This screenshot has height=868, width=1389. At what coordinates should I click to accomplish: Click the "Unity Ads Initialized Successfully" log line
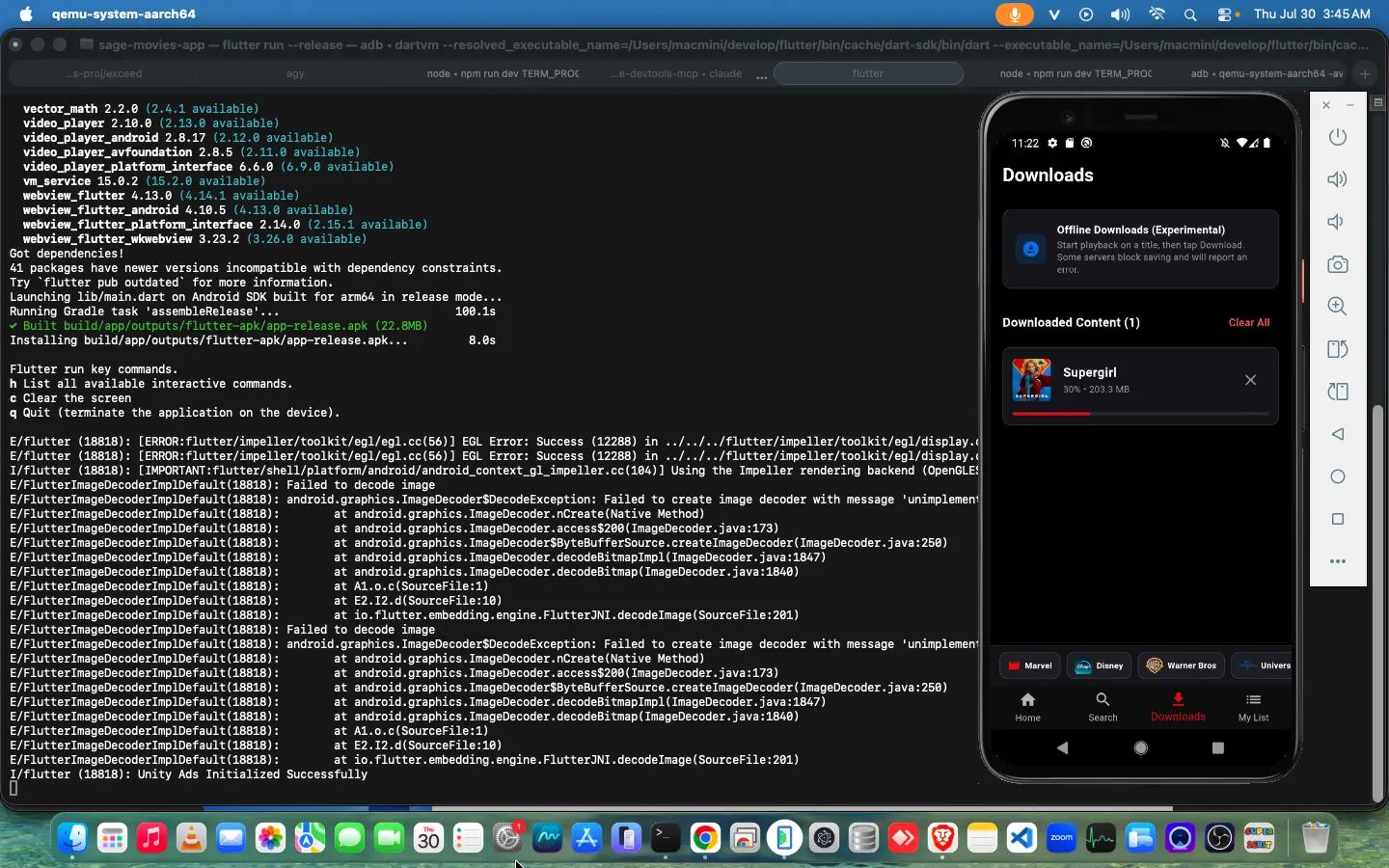189,774
